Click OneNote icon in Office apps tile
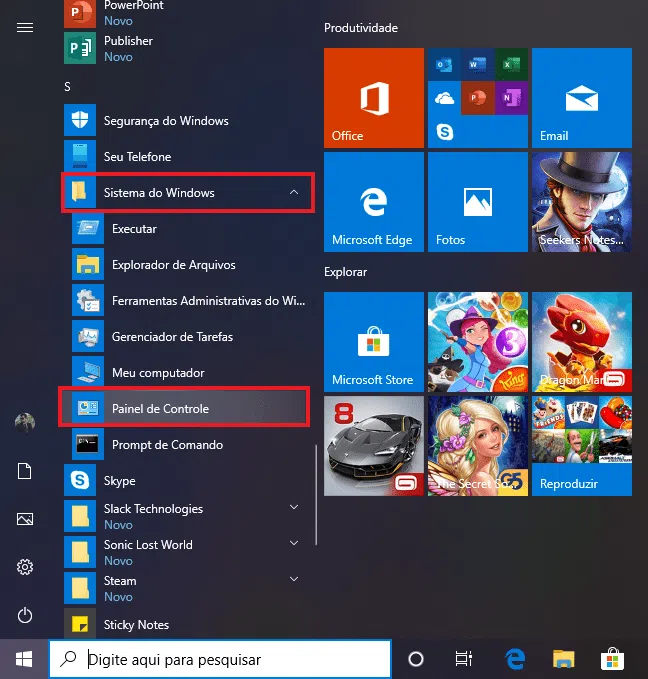This screenshot has height=679, width=648. 511,98
